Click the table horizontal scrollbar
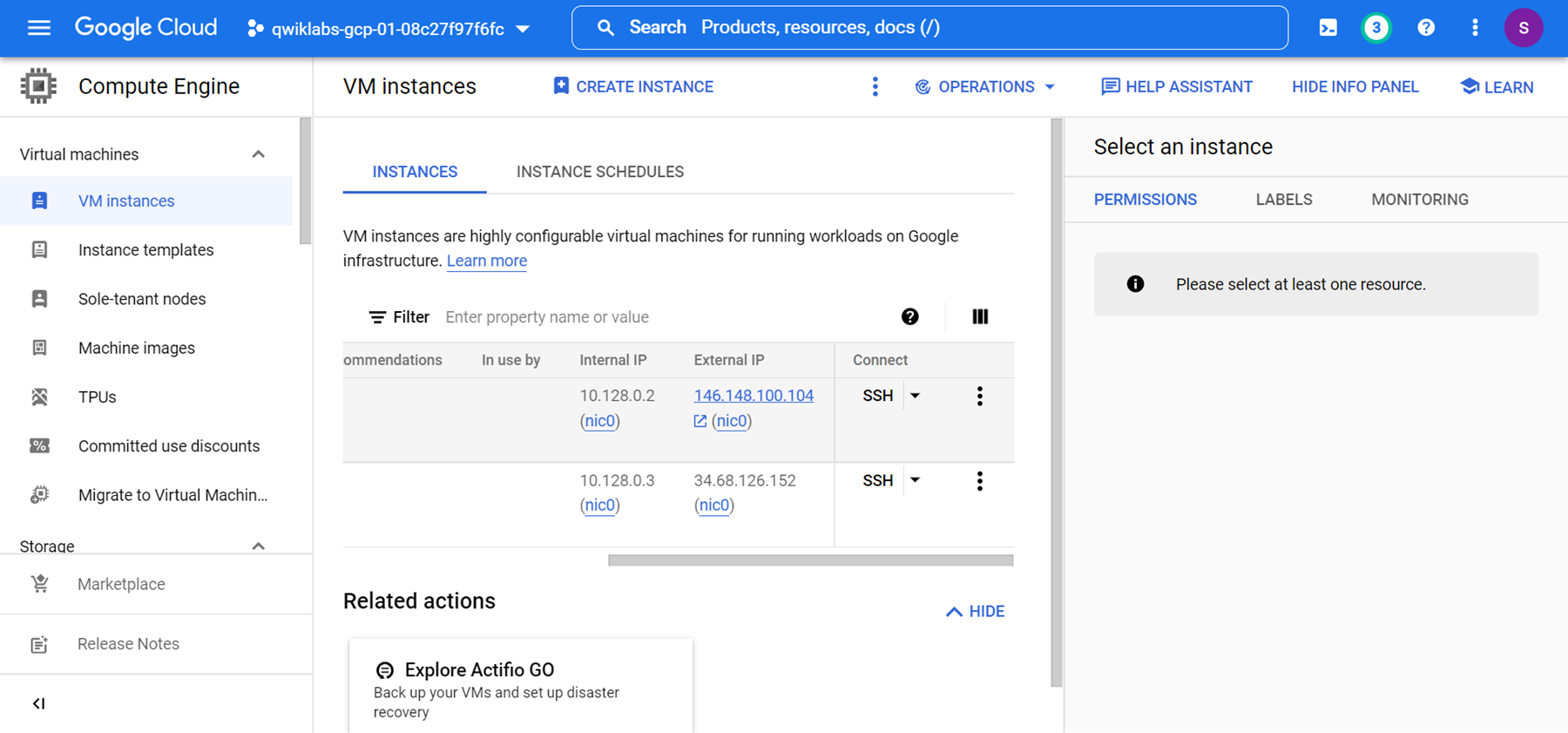 point(810,560)
